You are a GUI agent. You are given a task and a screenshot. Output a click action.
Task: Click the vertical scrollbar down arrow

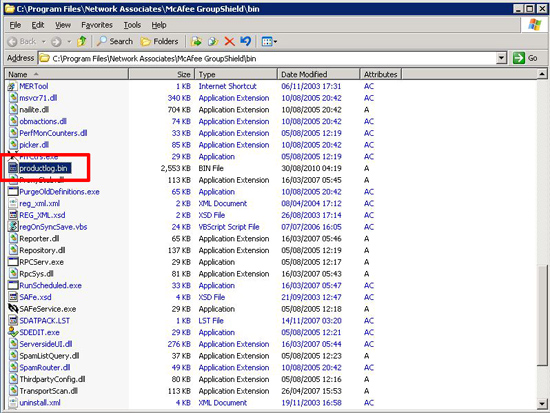coord(542,404)
